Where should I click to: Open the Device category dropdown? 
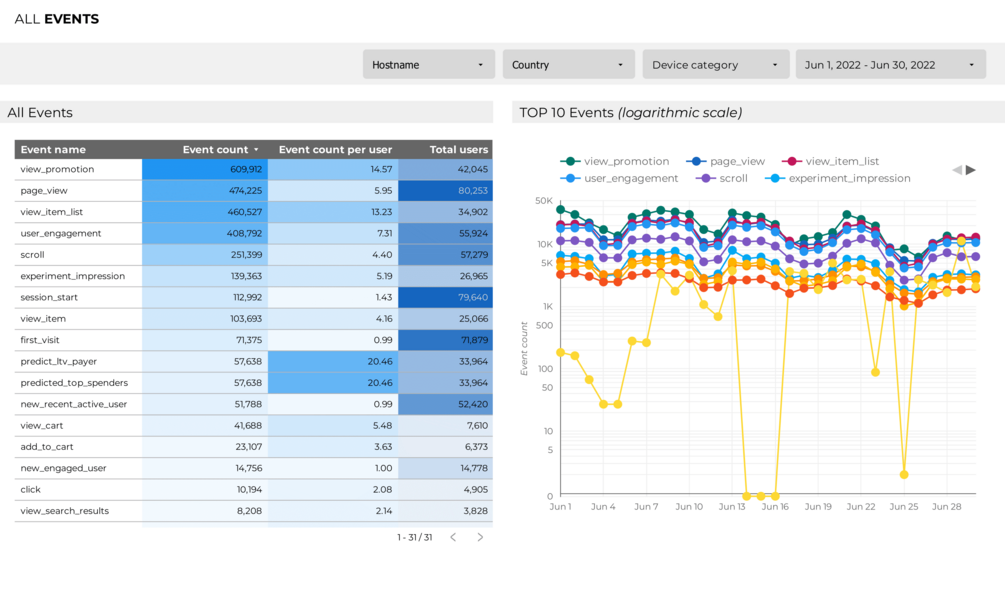(x=714, y=65)
